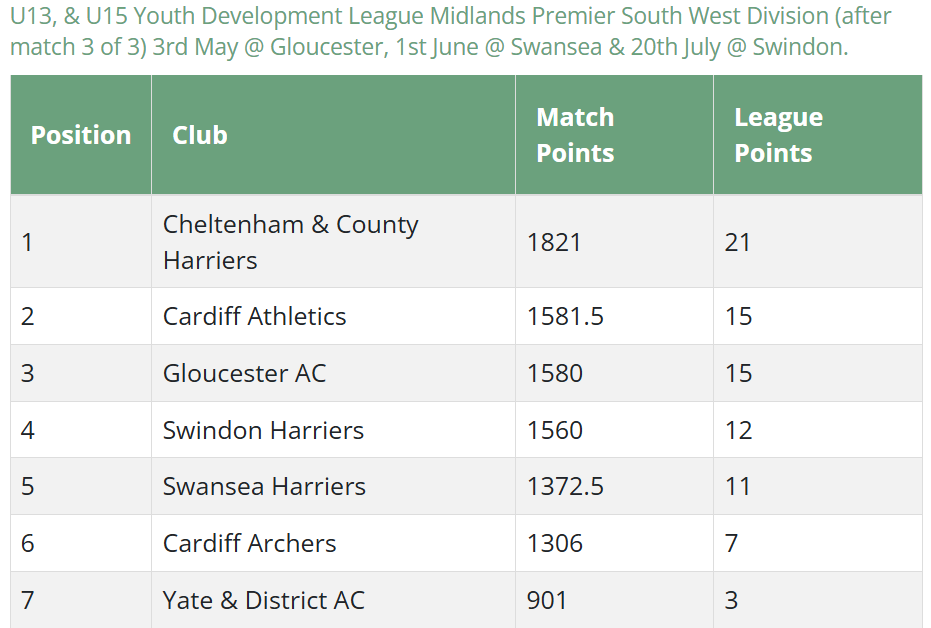The height and width of the screenshot is (628, 931).
Task: Click the 11 league points value
Action: [737, 487]
